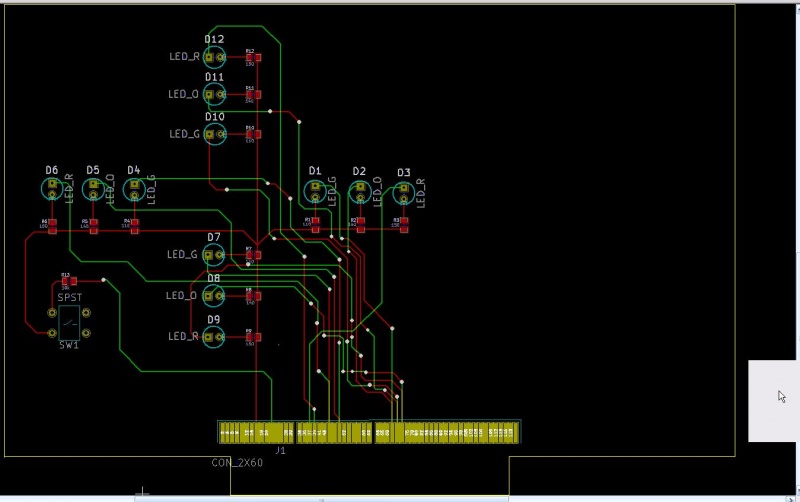The height and width of the screenshot is (502, 800).
Task: Click the D5 LED footprint
Action: point(93,187)
